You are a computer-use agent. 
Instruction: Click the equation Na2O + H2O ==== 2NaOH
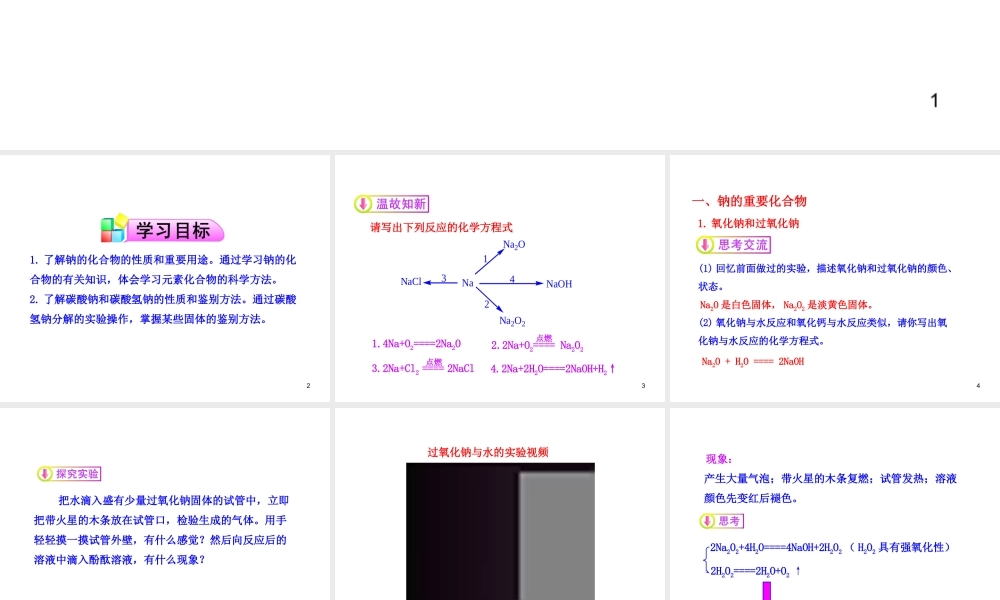click(753, 362)
